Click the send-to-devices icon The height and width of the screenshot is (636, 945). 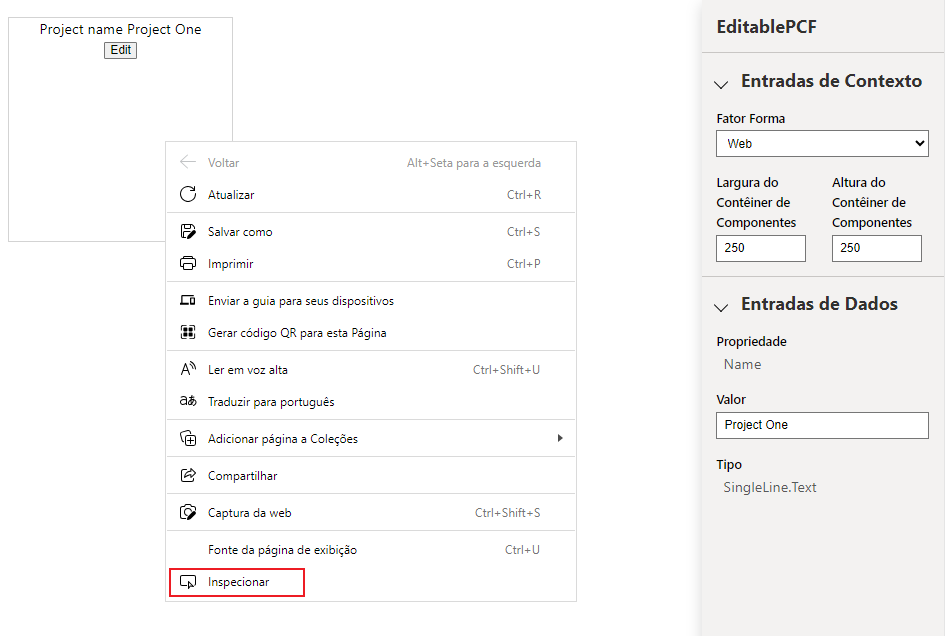pyautogui.click(x=188, y=300)
